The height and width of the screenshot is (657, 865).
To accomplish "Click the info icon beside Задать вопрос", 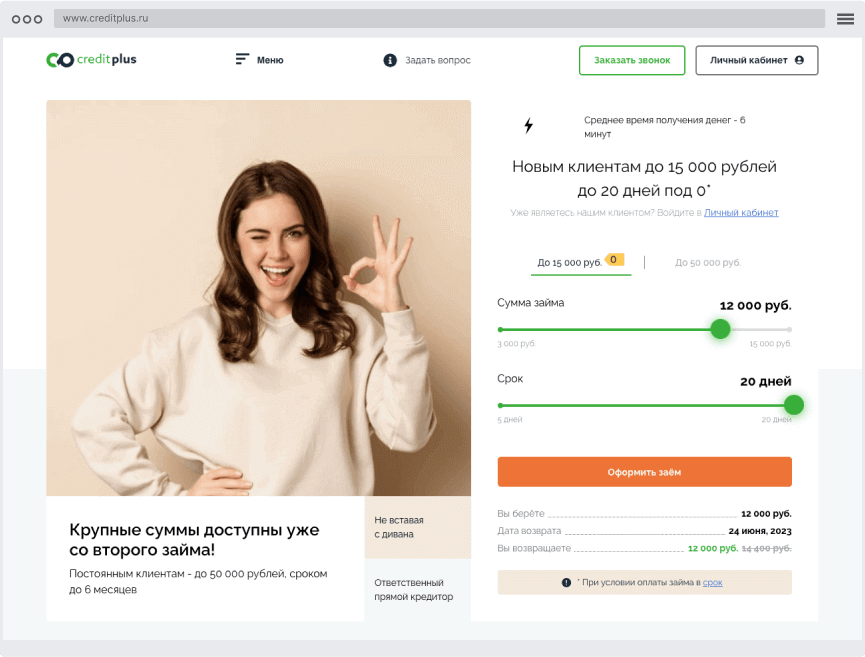I will [x=390, y=60].
